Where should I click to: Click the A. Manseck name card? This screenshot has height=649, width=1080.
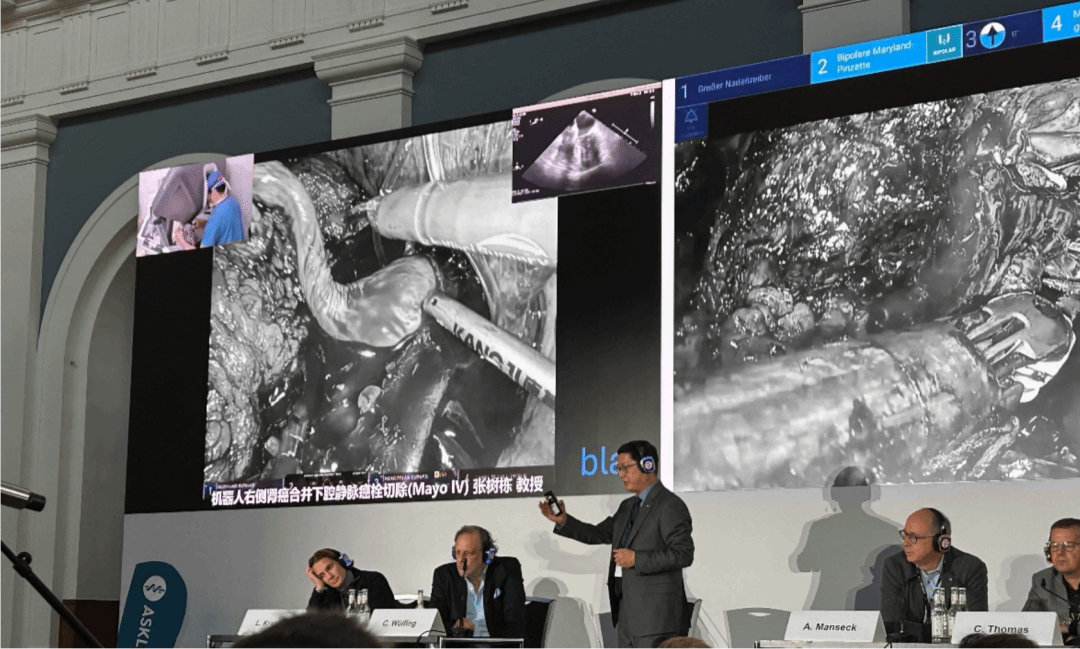click(834, 626)
